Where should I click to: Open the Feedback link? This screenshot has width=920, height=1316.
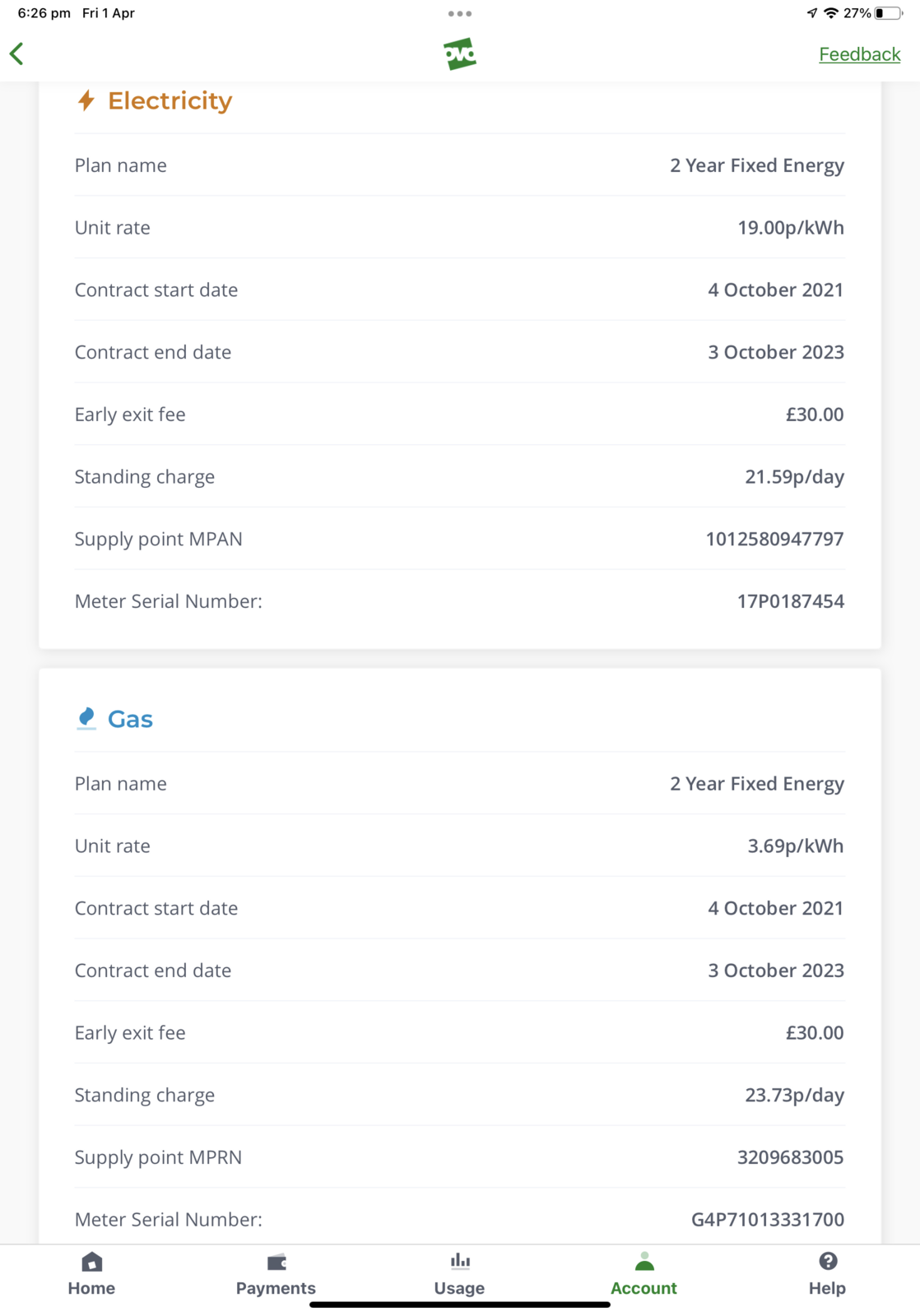tap(859, 54)
